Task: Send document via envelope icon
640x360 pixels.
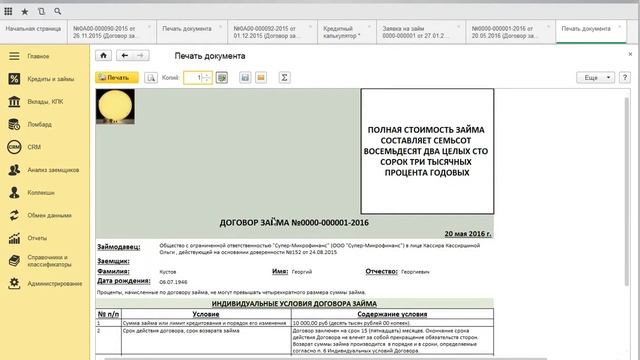Action: [261, 78]
